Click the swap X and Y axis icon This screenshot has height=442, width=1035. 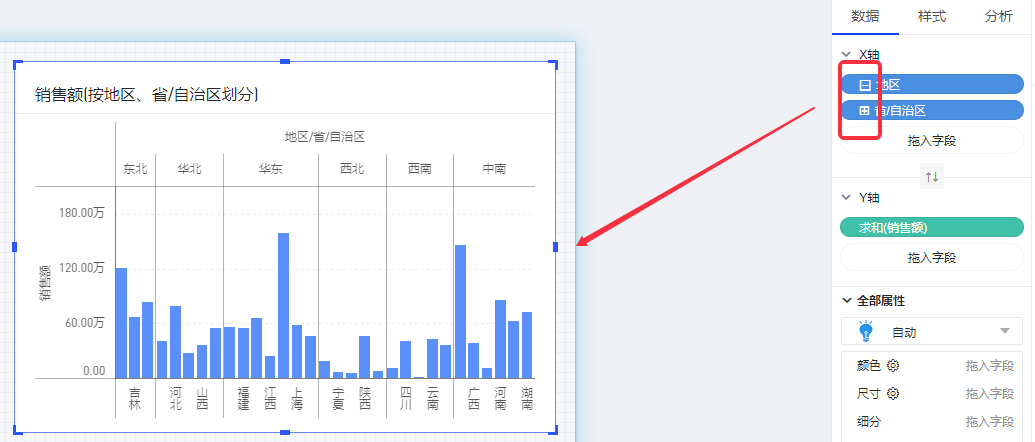932,177
